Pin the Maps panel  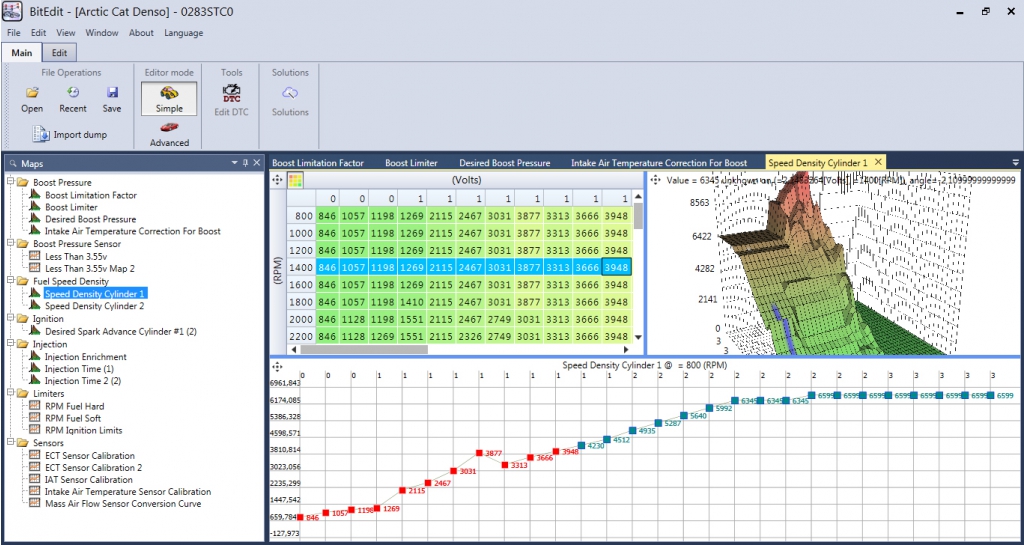[246, 163]
